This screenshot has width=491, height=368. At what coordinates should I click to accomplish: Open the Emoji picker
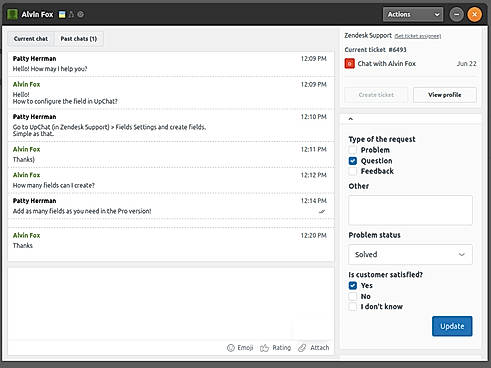point(240,348)
